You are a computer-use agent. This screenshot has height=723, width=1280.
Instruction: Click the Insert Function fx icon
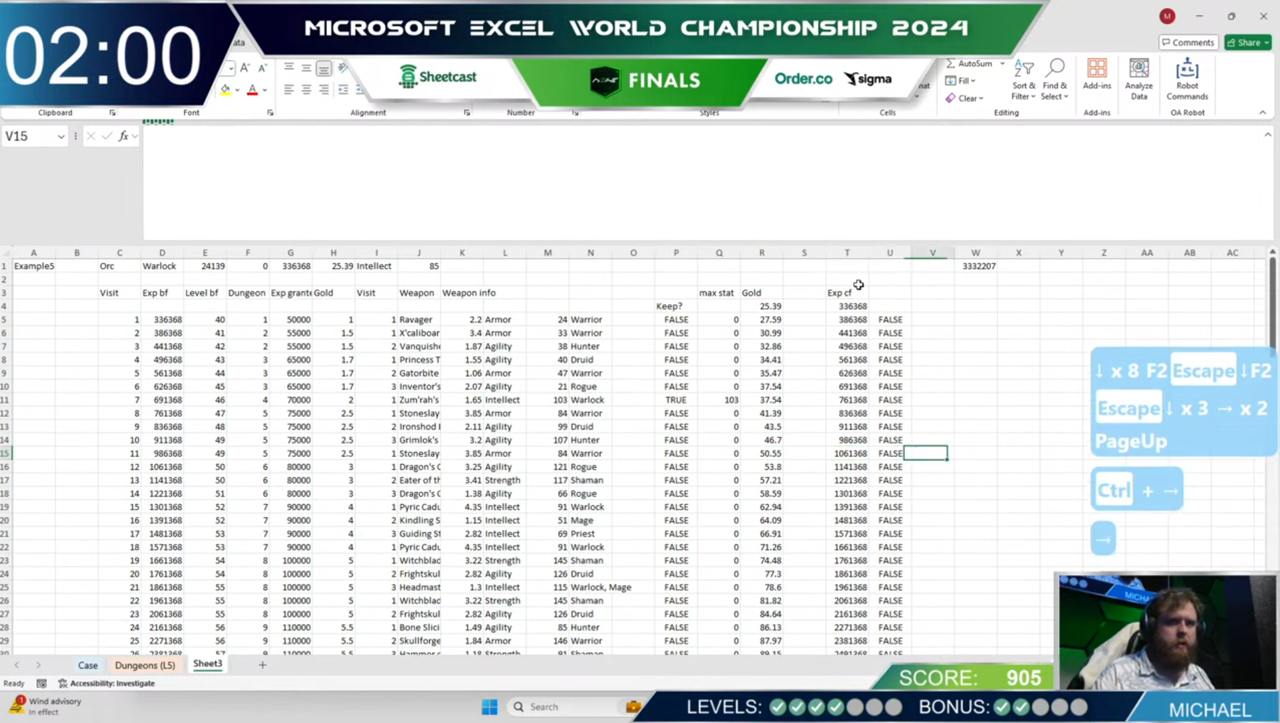(x=124, y=136)
